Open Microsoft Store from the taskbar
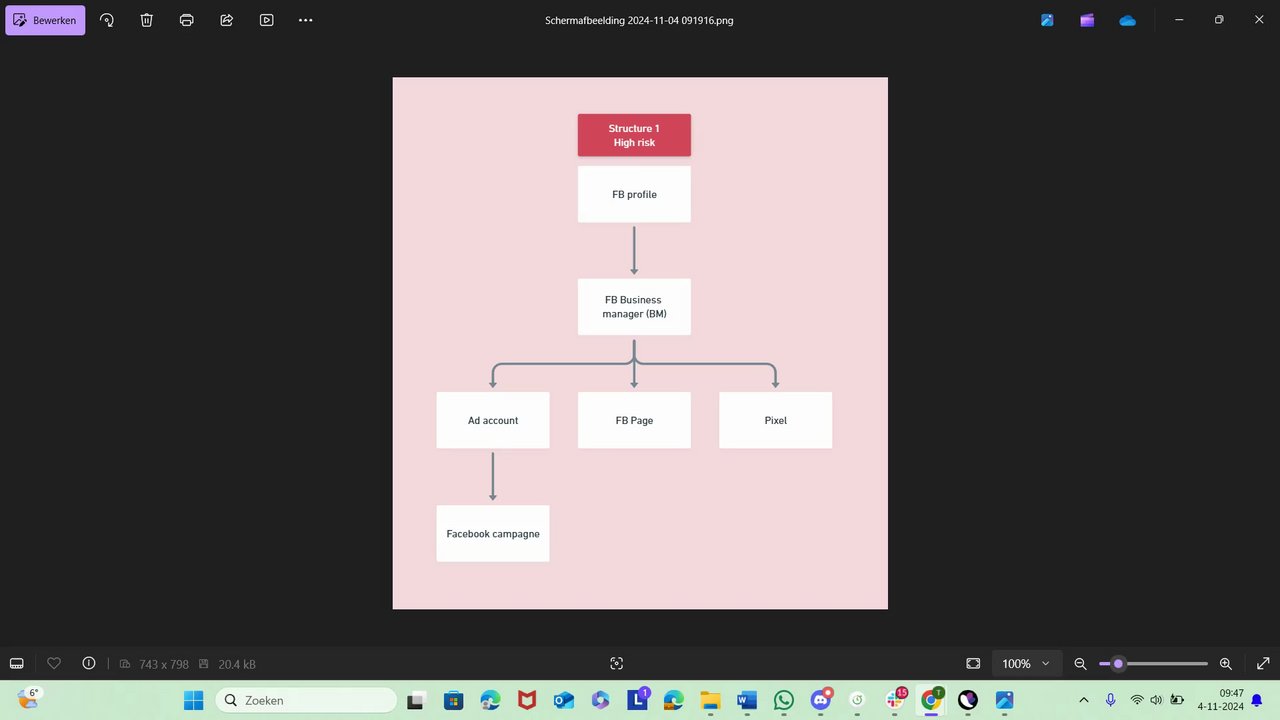This screenshot has height=720, width=1280. (453, 700)
